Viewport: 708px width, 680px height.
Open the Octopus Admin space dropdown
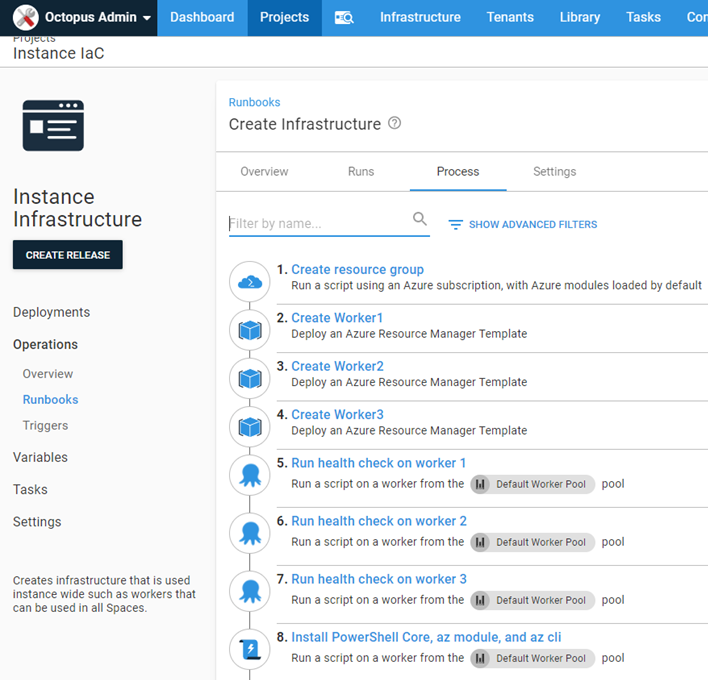(85, 18)
